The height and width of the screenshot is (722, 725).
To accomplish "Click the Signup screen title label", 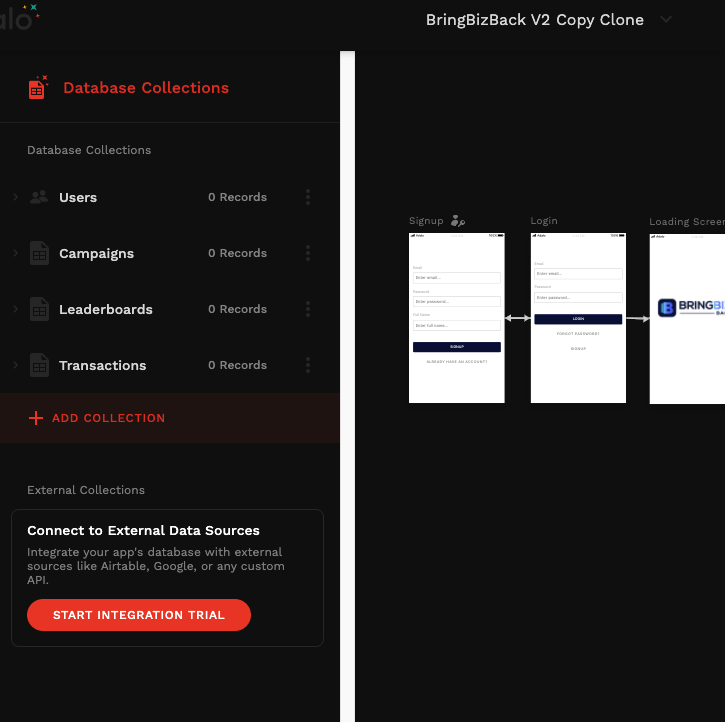I will pos(426,221).
